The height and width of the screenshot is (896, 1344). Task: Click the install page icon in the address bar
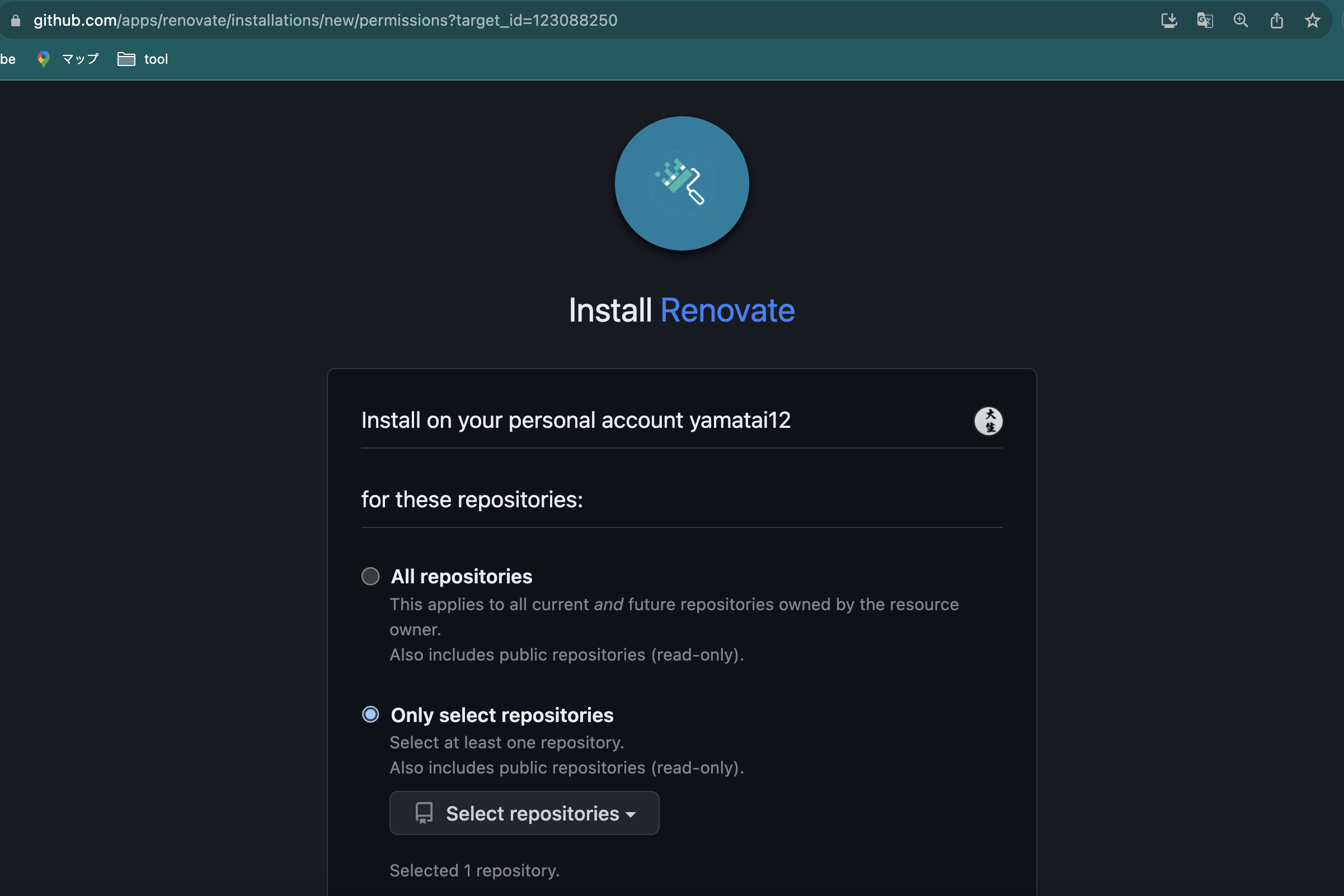[x=1169, y=20]
